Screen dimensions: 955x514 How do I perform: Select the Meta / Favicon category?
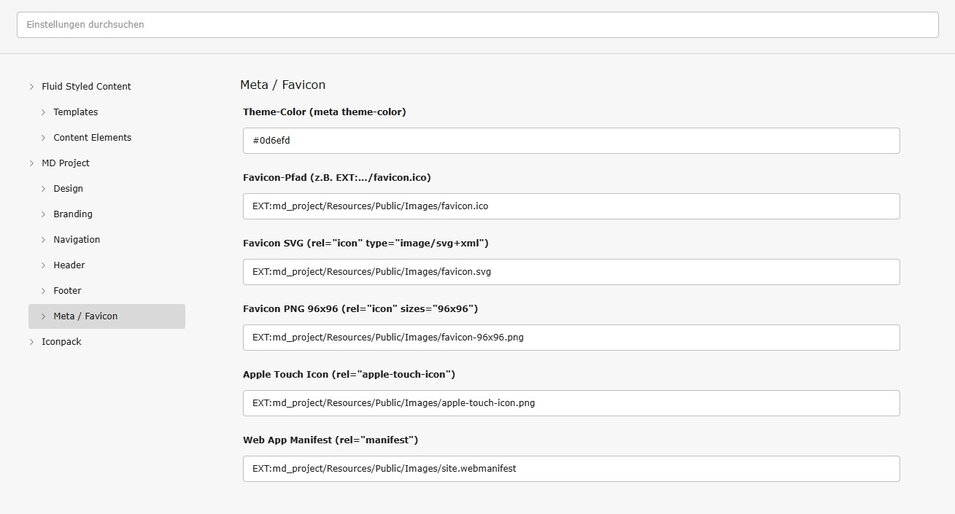(85, 316)
